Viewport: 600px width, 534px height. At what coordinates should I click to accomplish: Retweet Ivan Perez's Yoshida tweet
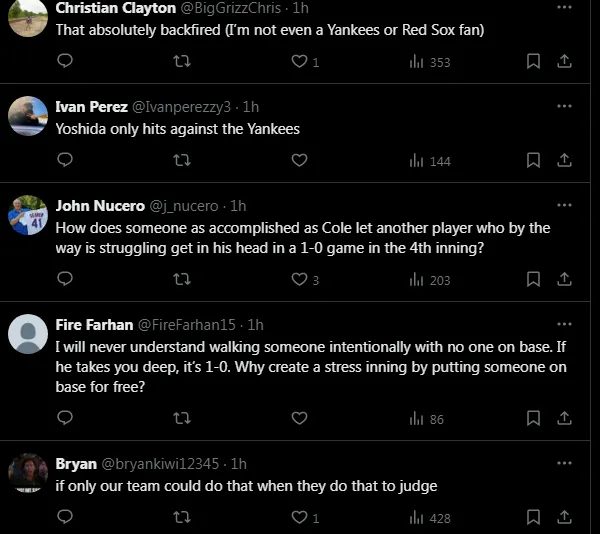(181, 160)
